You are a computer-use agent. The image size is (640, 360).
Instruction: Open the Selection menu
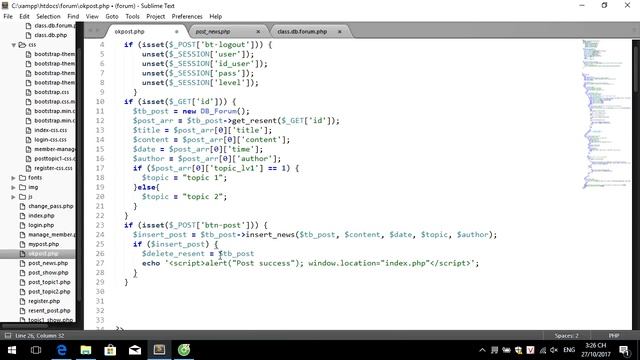48,16
